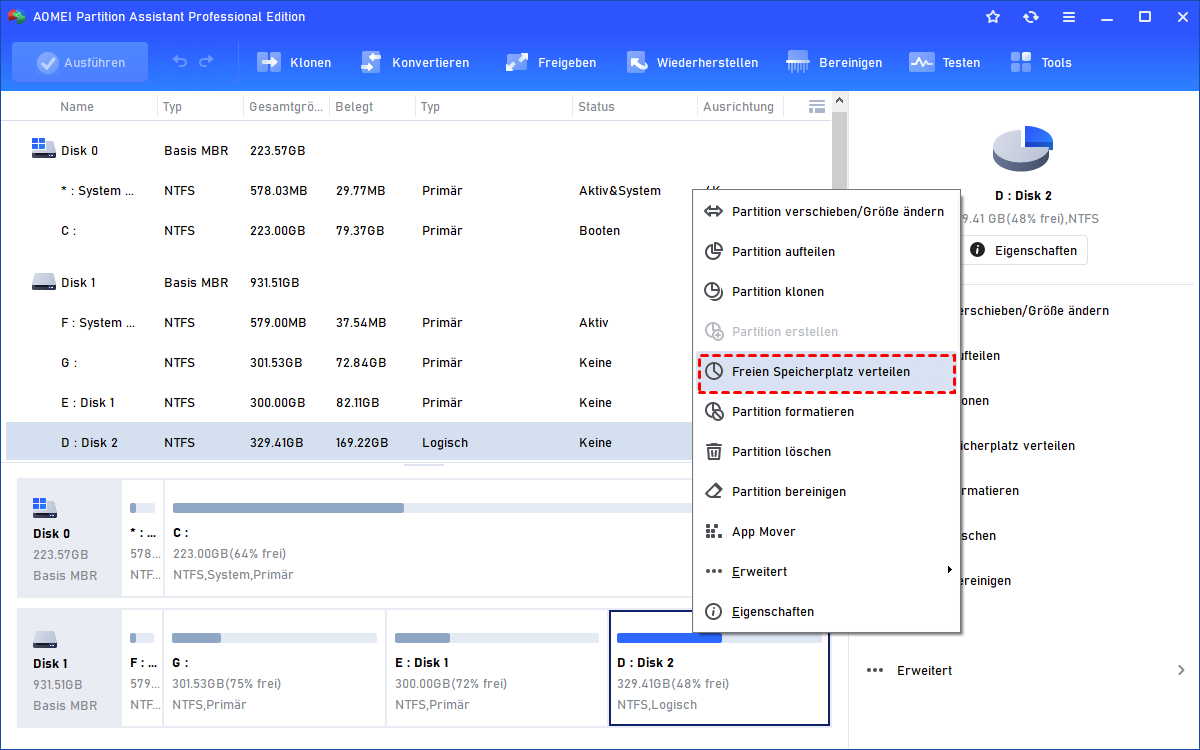Select the Freigeben toolbar icon
The image size is (1200, 750).
coord(517,62)
